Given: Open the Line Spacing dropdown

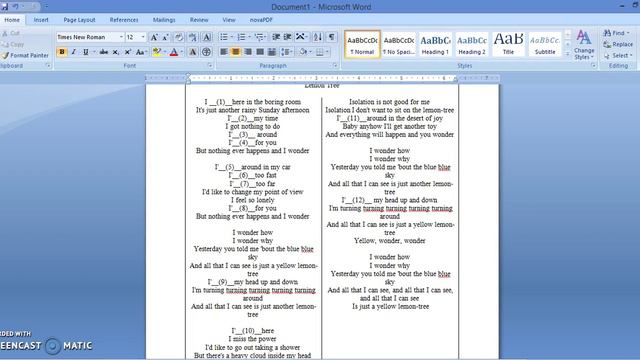Looking at the screenshot, I should pos(287,52).
